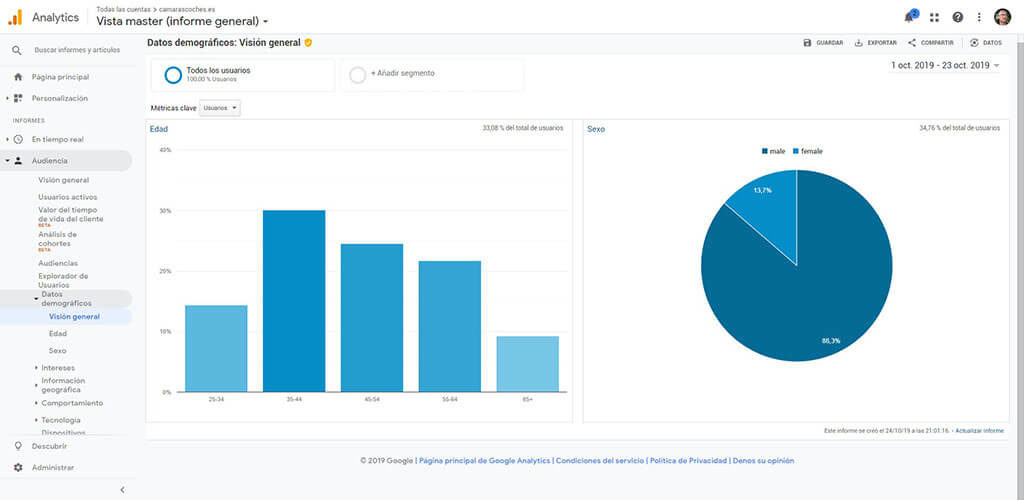
Task: Open the Métricas clave Usuarios dropdown
Action: pyautogui.click(x=220, y=108)
